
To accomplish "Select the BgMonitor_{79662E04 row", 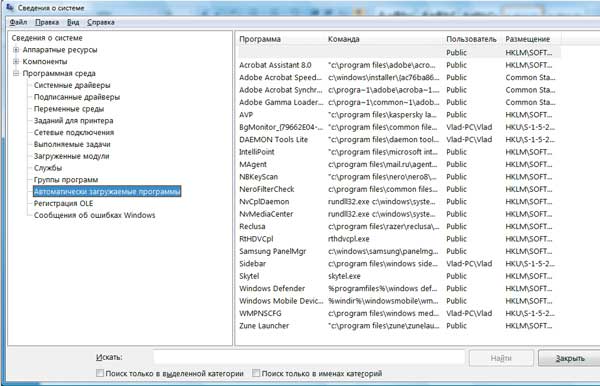I will click(399, 127).
